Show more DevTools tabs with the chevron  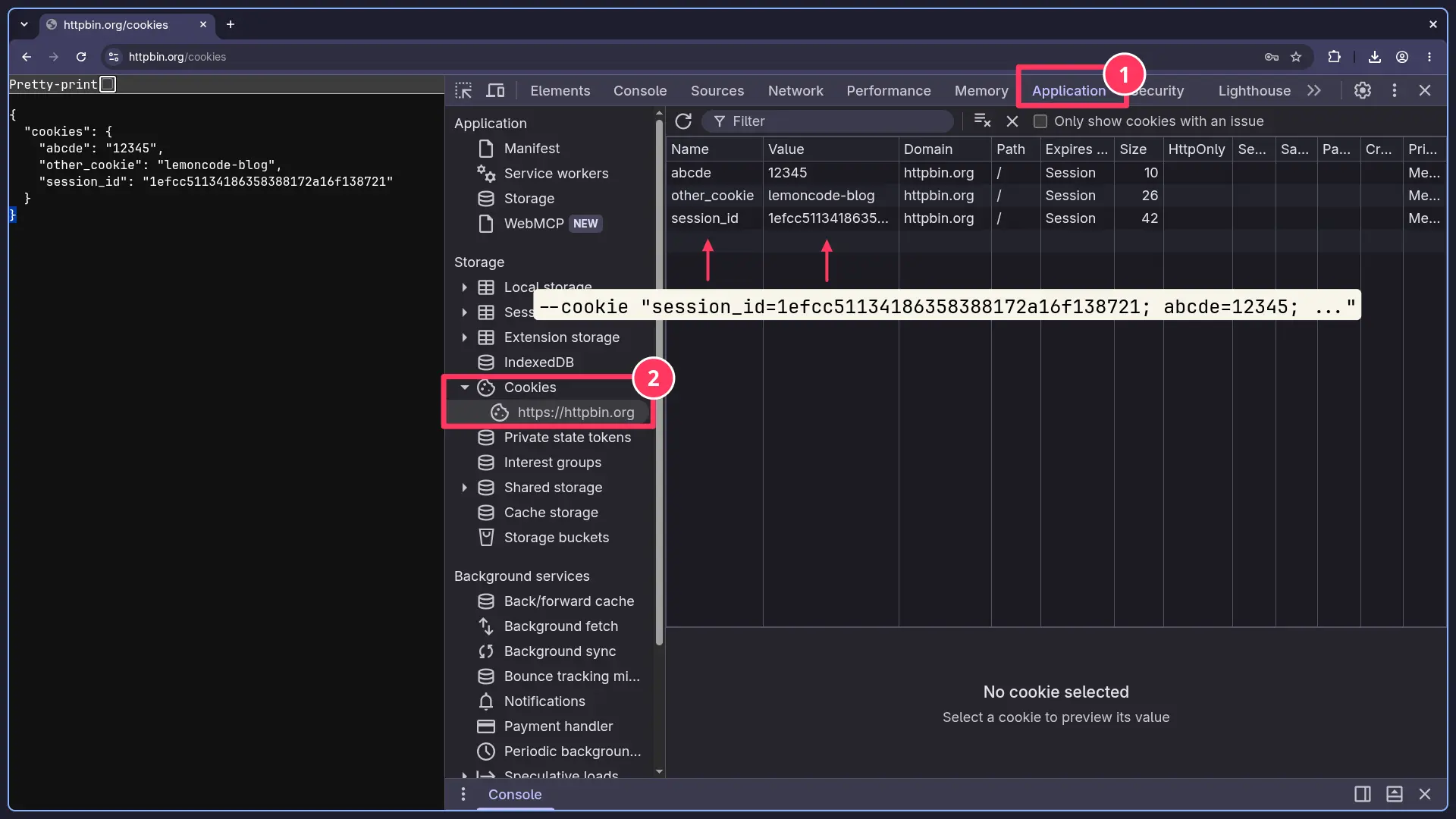tap(1314, 90)
